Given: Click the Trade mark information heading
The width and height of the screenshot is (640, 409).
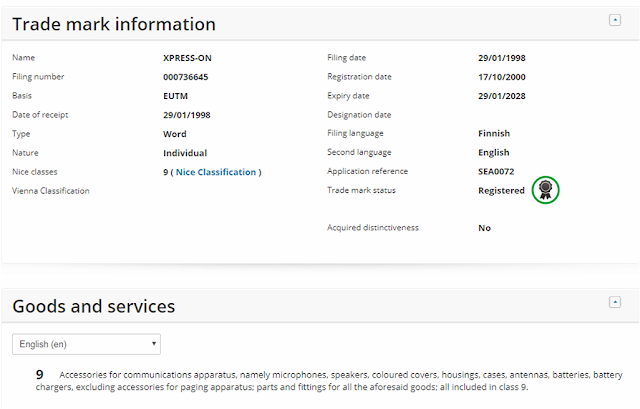Looking at the screenshot, I should coord(114,24).
